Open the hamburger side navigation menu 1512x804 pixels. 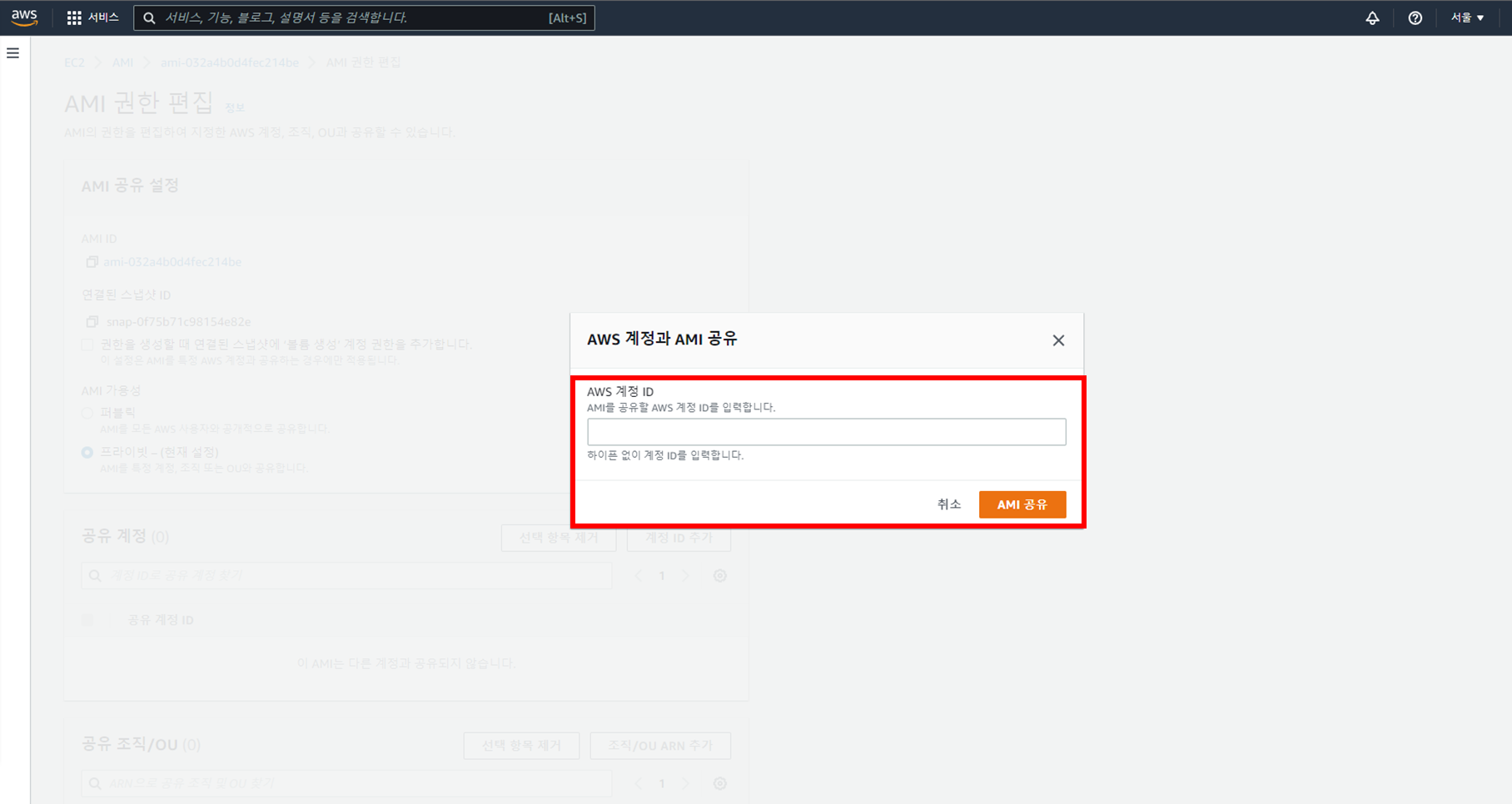[x=12, y=53]
